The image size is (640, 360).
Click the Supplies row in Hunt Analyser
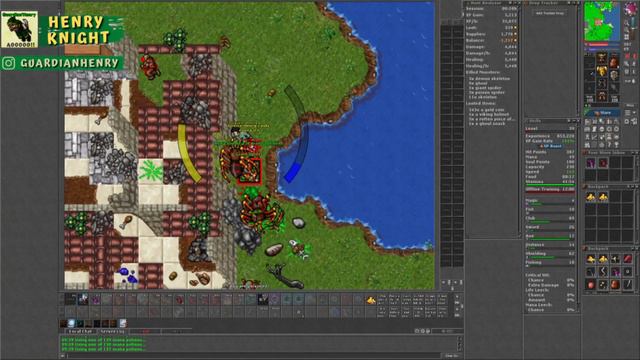[491, 34]
